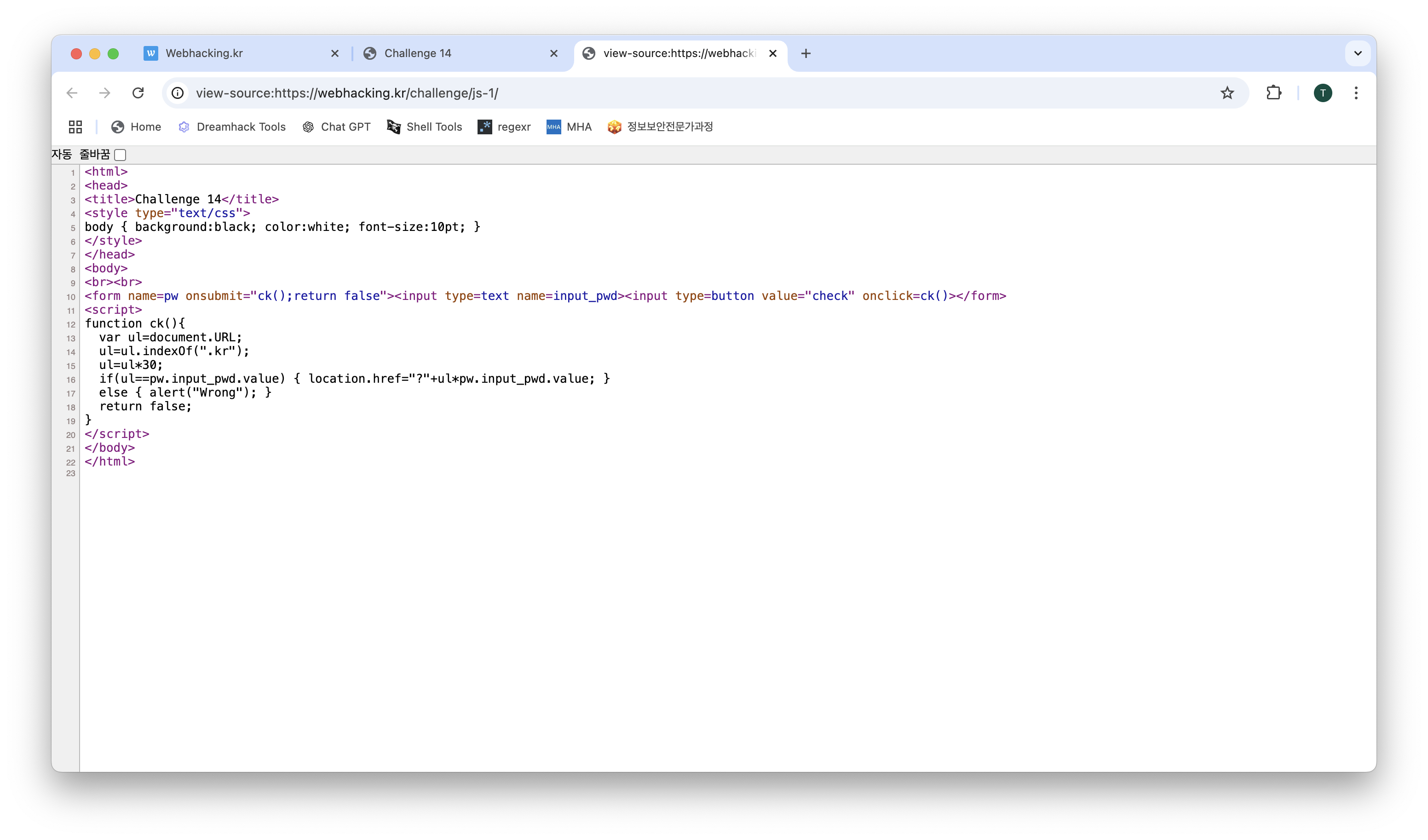Open the profile avatar T
Image resolution: width=1428 pixels, height=840 pixels.
[x=1323, y=93]
